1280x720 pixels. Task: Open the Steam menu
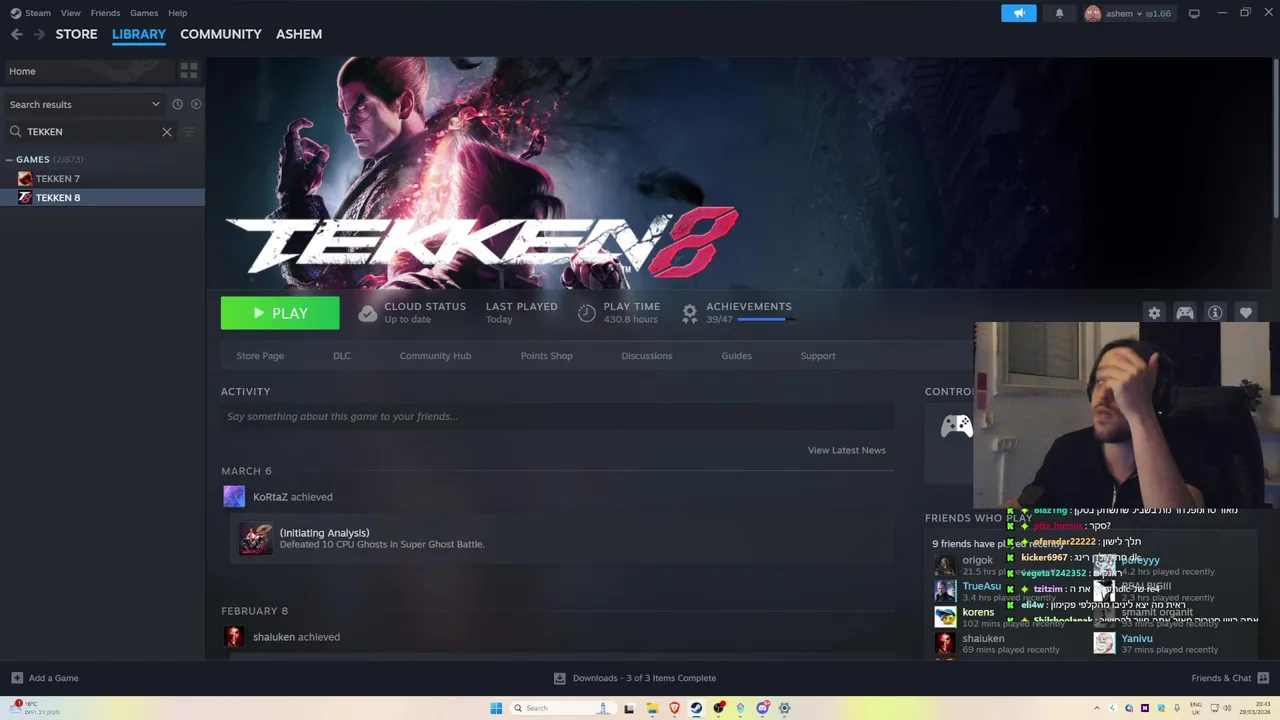[x=38, y=13]
